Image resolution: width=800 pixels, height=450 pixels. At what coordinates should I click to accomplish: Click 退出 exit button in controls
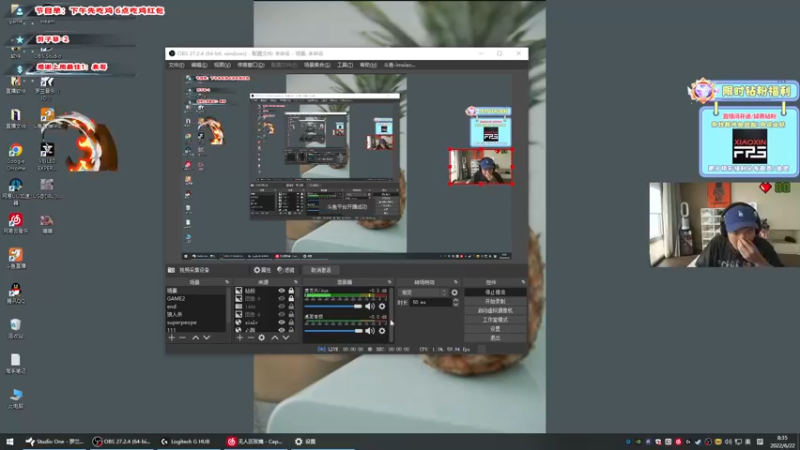click(495, 338)
